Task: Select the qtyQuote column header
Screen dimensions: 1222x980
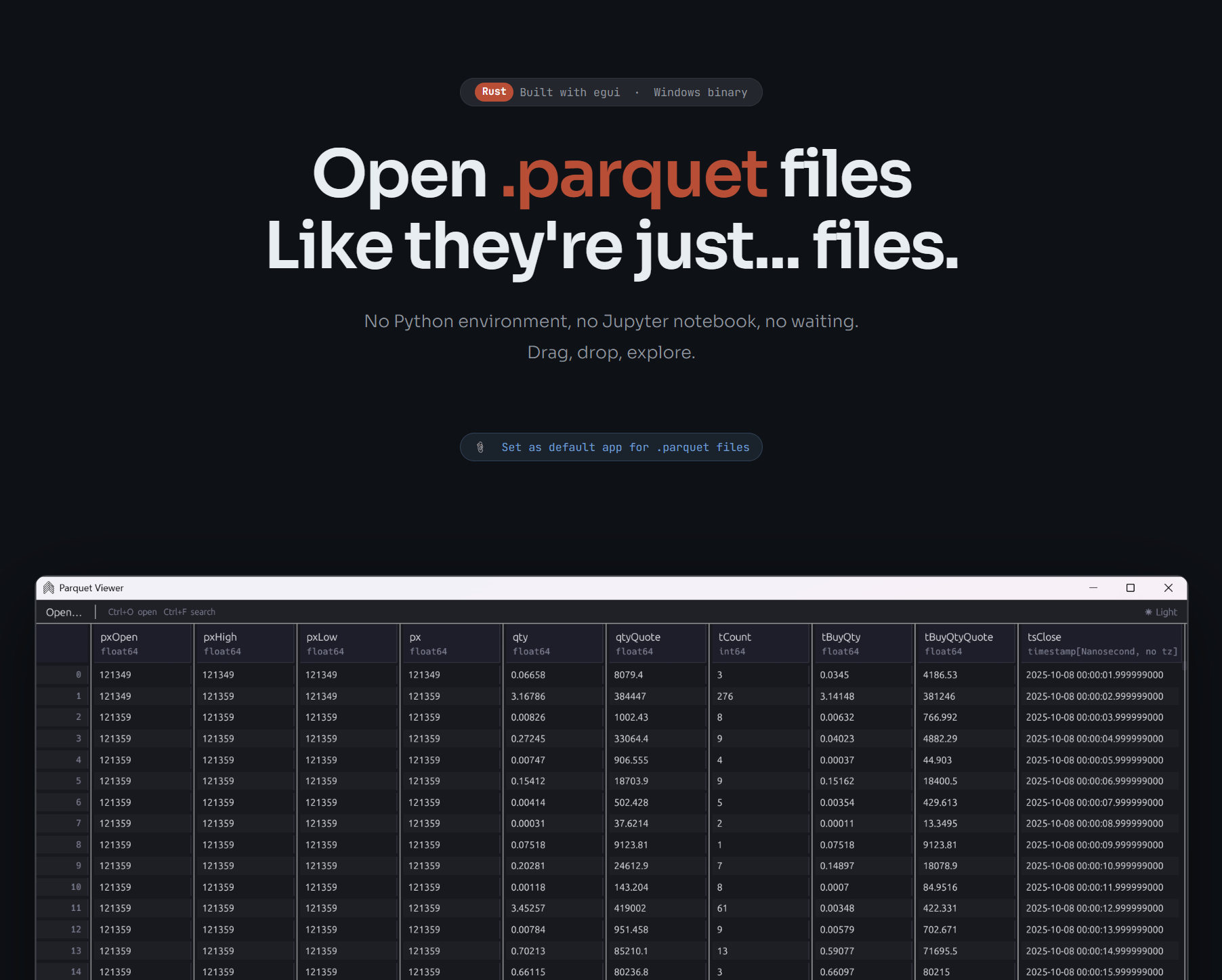Action: tap(658, 643)
